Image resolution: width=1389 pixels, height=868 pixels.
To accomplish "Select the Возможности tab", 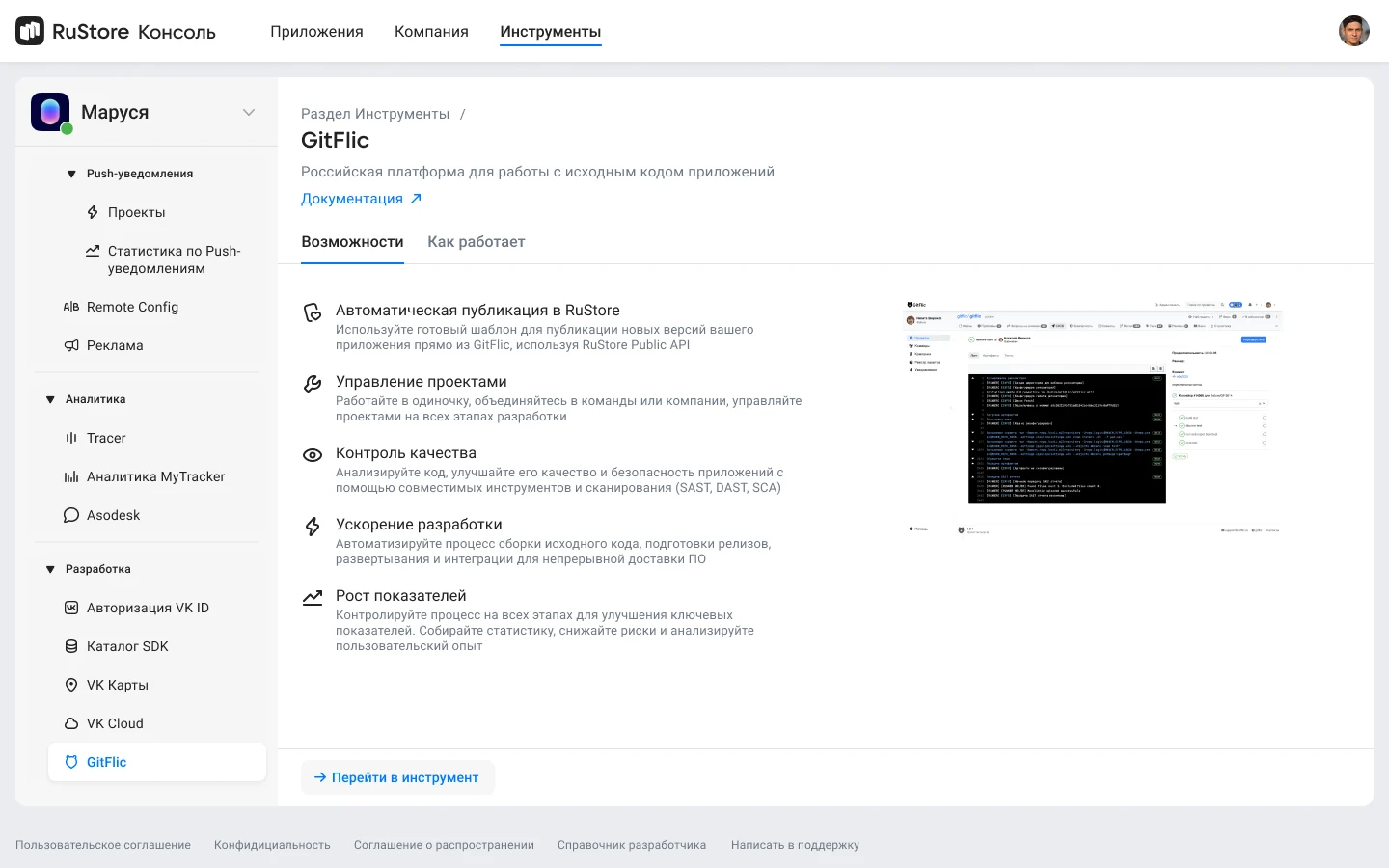I will point(352,242).
